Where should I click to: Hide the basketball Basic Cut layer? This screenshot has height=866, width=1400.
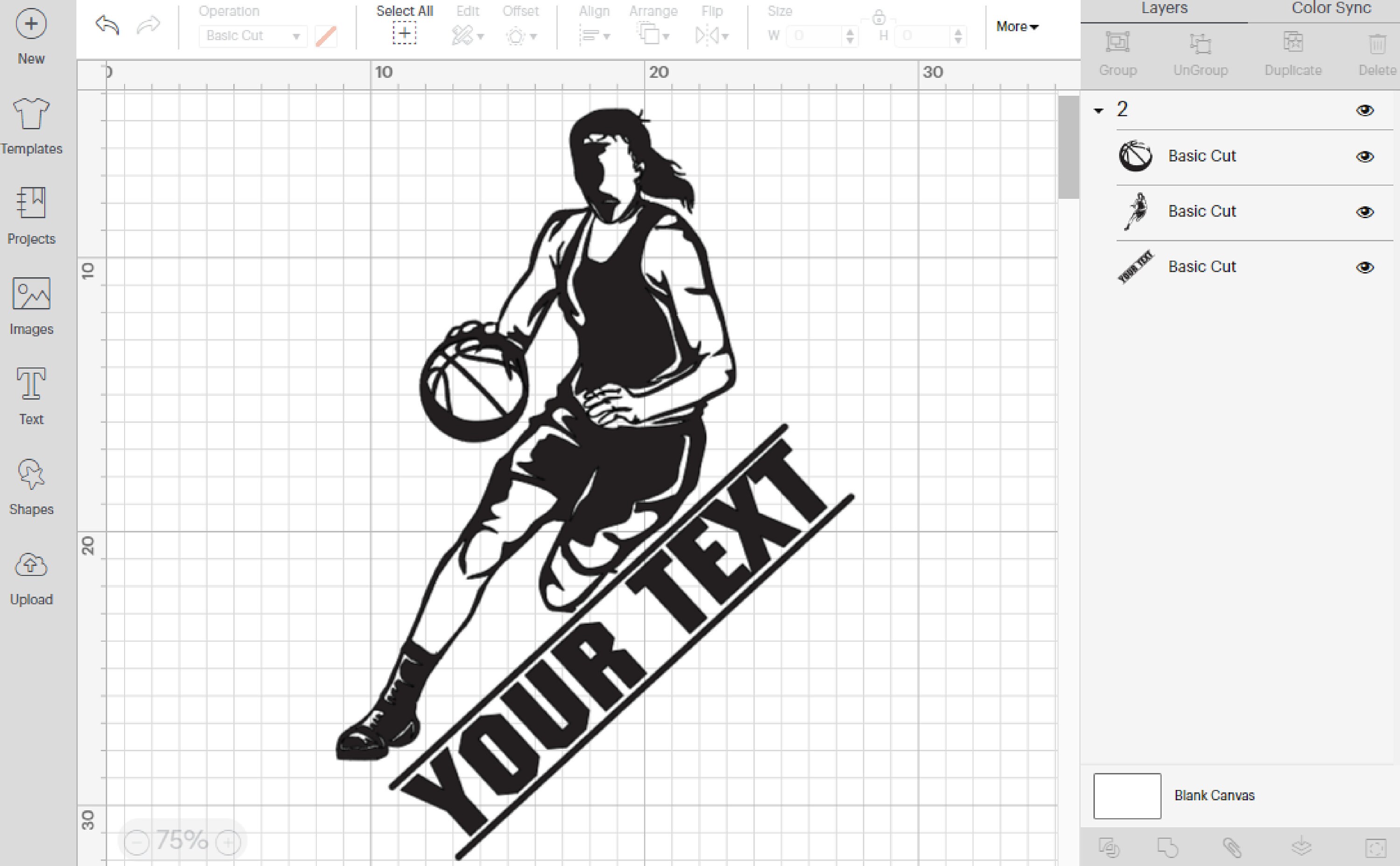click(1365, 156)
